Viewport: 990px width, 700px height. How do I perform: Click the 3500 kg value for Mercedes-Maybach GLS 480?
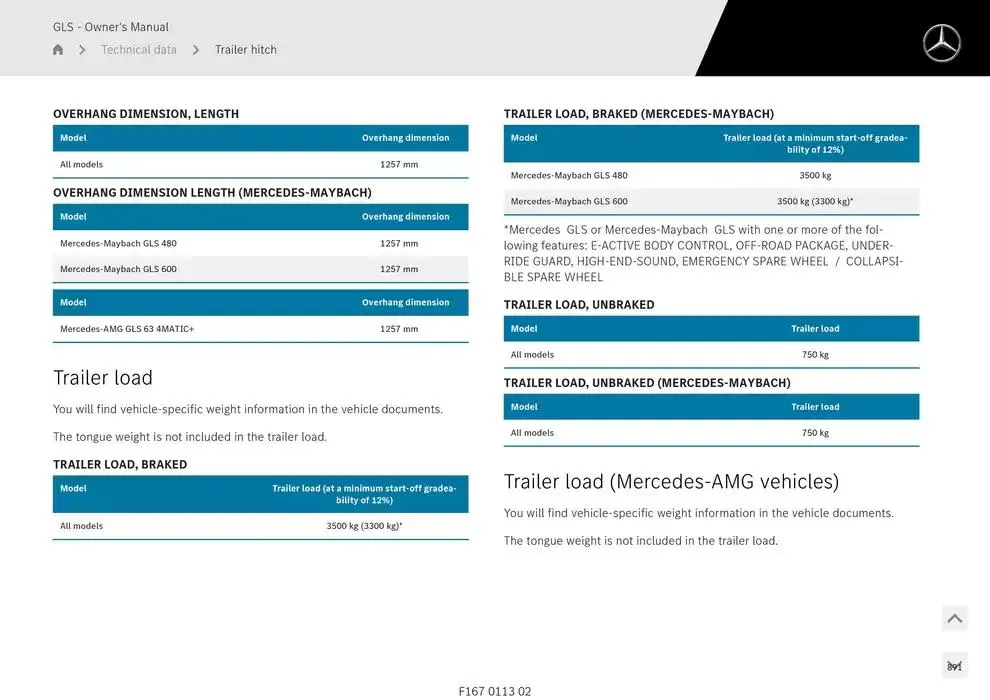point(815,176)
